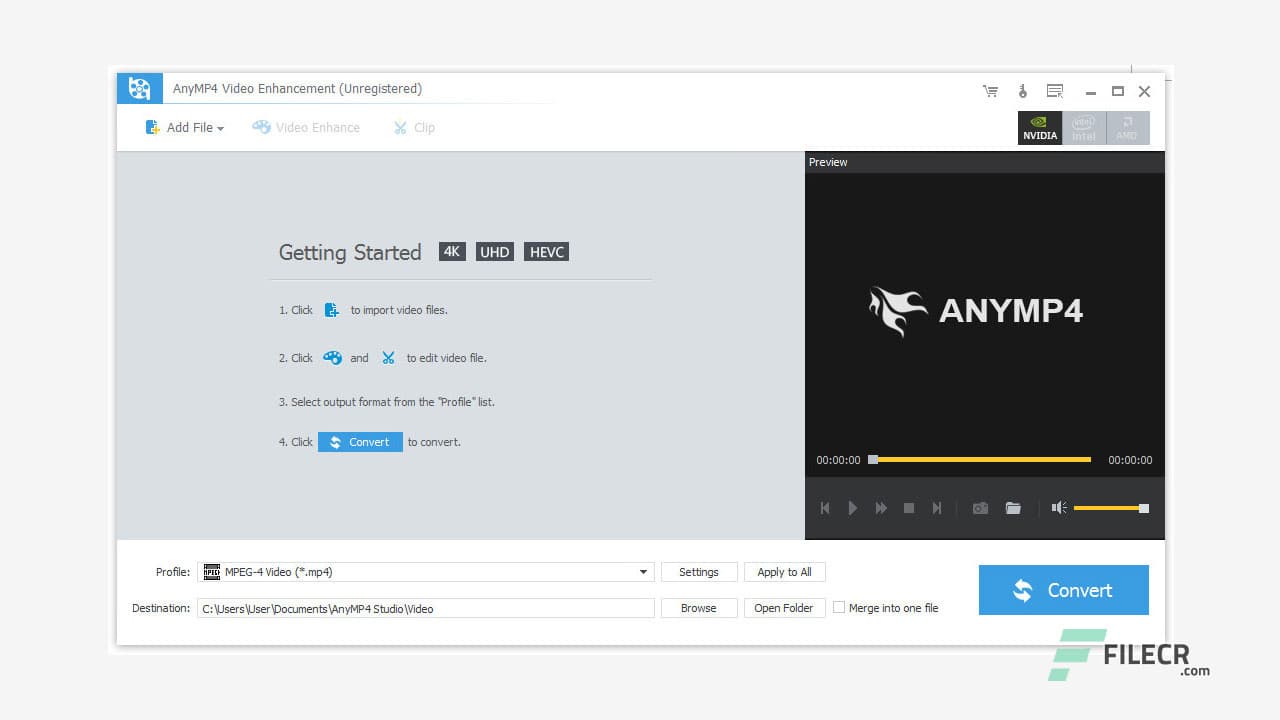Mute the preview audio speaker

click(1059, 508)
